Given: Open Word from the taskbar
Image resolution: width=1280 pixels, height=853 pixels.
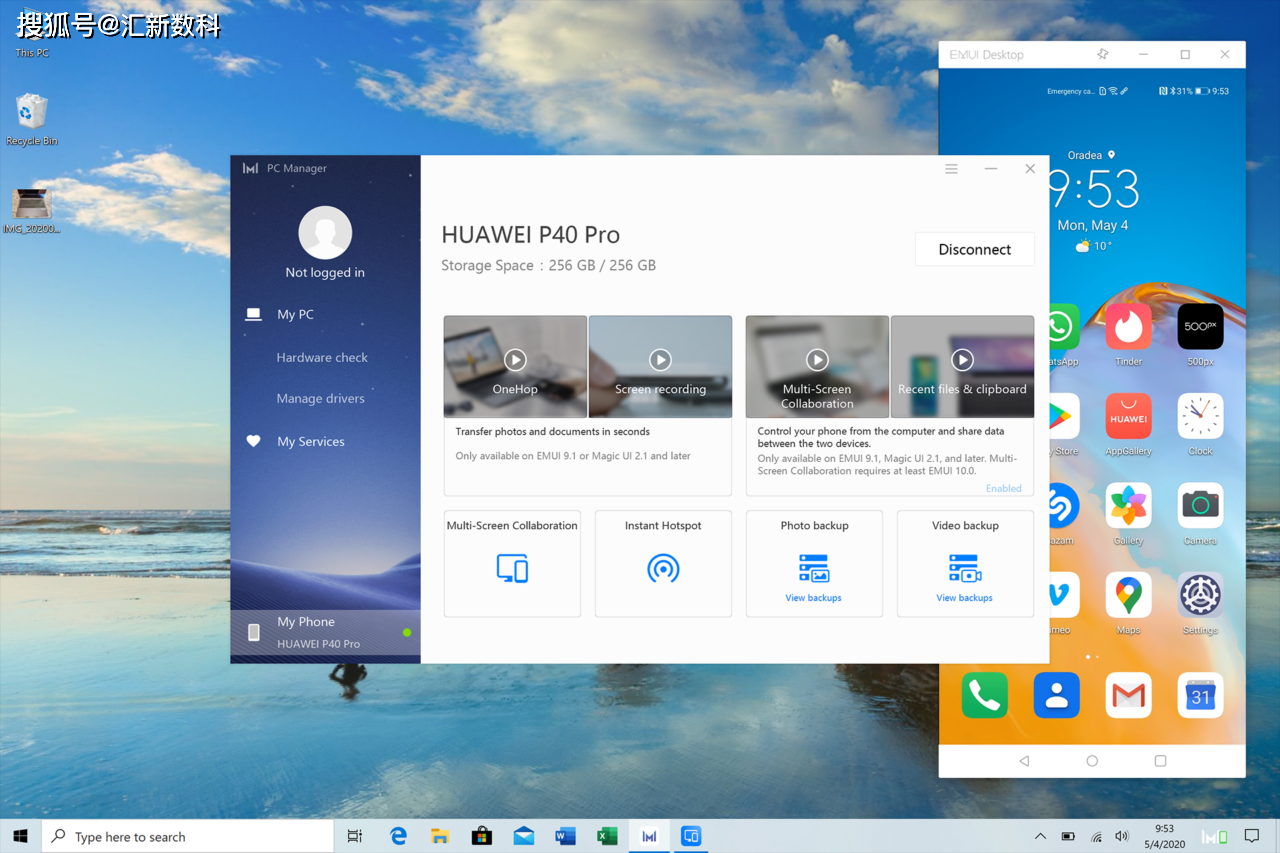Looking at the screenshot, I should pos(565,836).
